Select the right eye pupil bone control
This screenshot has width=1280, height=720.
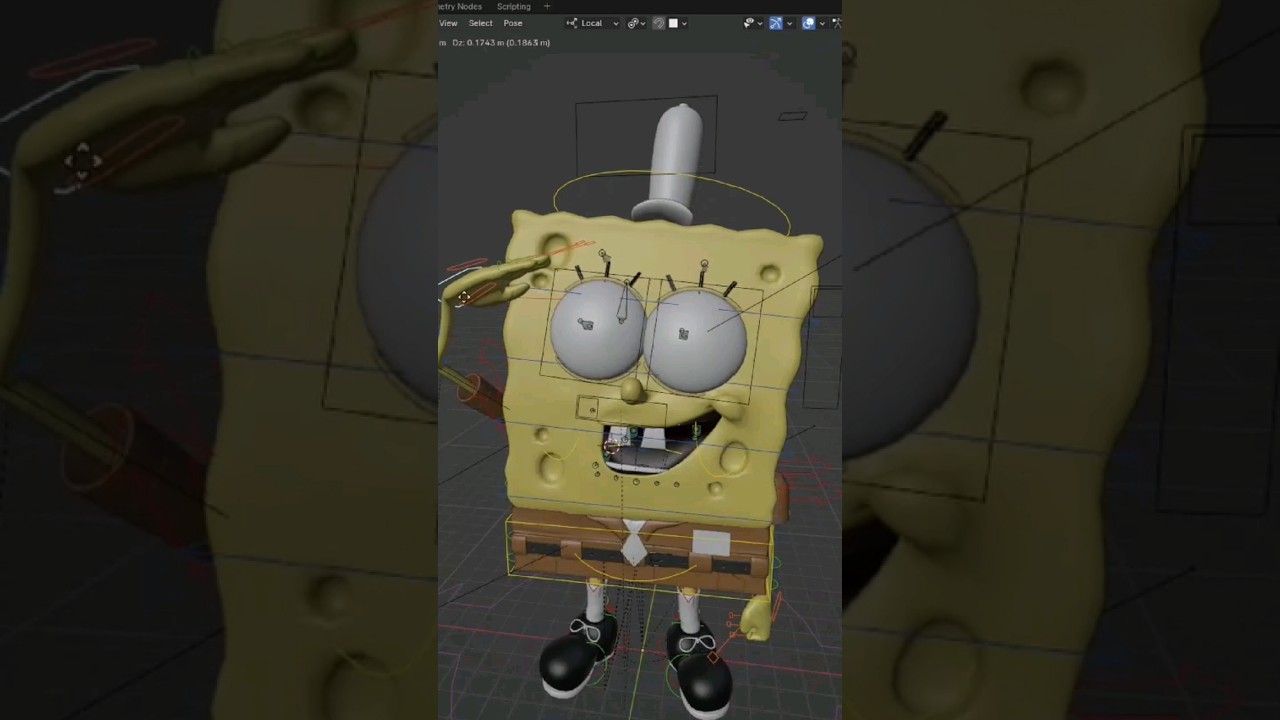pyautogui.click(x=684, y=334)
